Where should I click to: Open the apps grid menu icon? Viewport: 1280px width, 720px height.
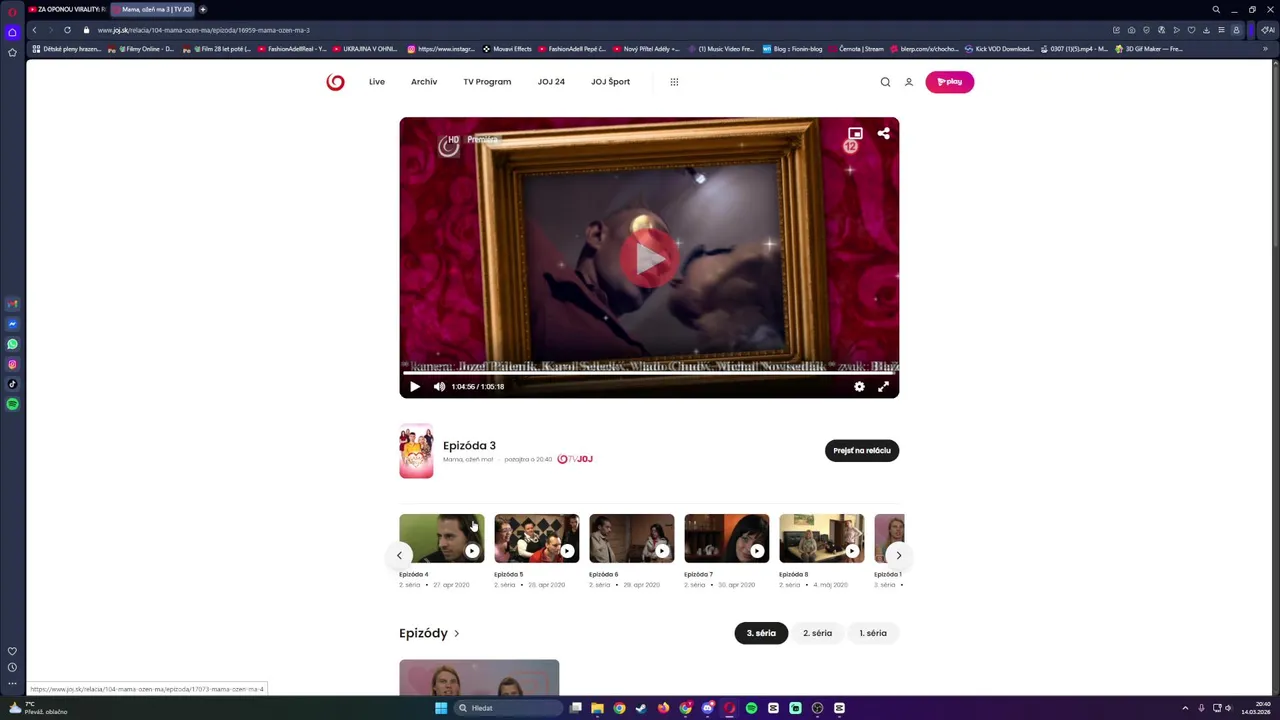[x=674, y=82]
